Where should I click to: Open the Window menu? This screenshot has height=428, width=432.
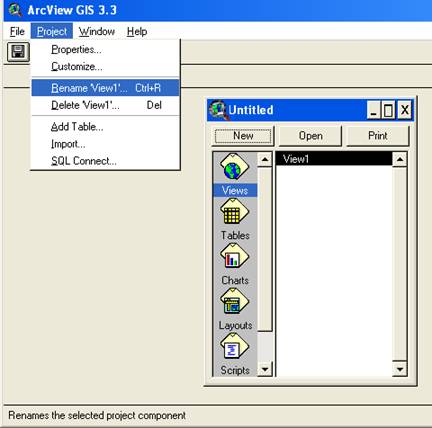(x=97, y=31)
